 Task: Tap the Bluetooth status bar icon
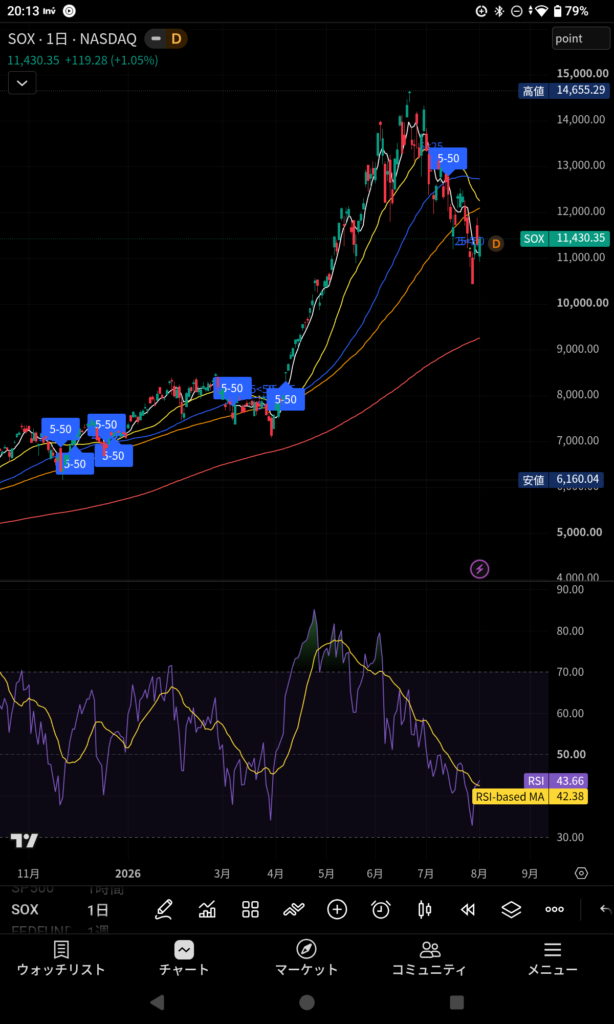click(498, 11)
